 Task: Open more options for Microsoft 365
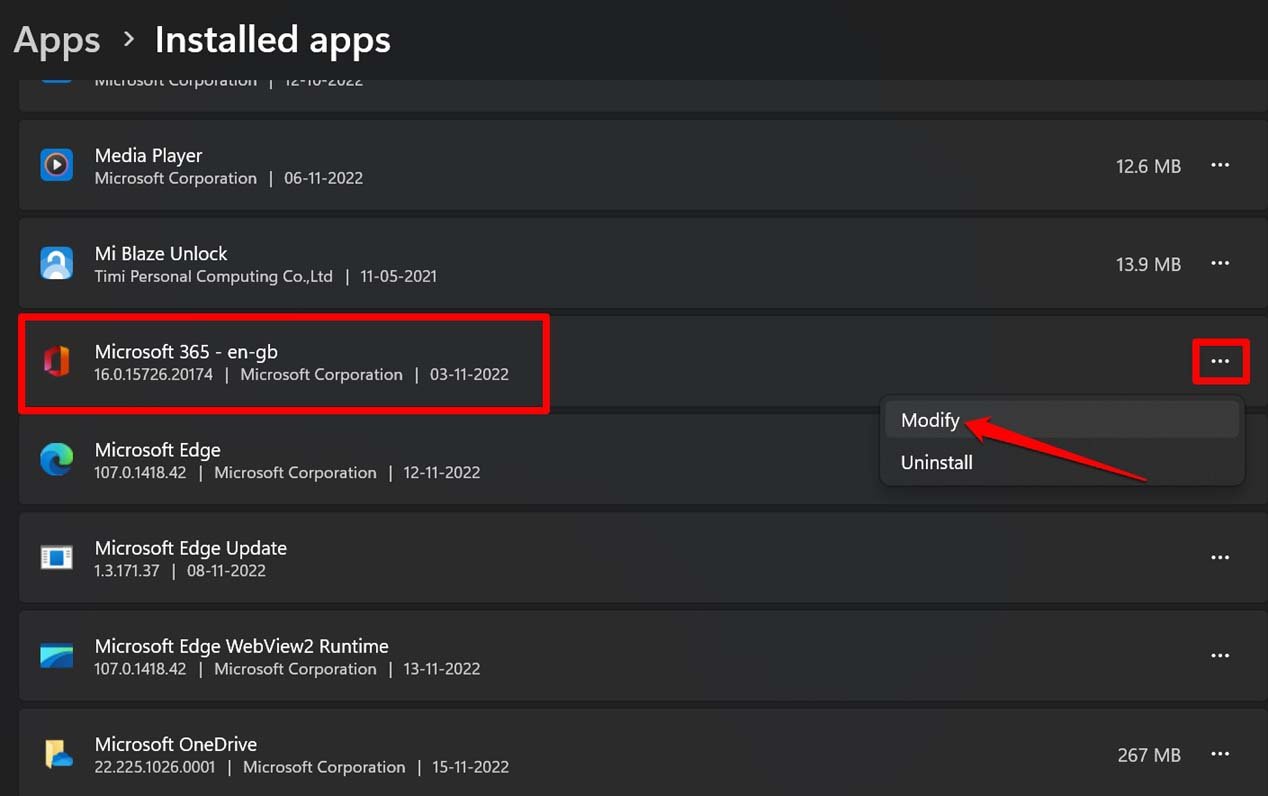[x=1220, y=361]
